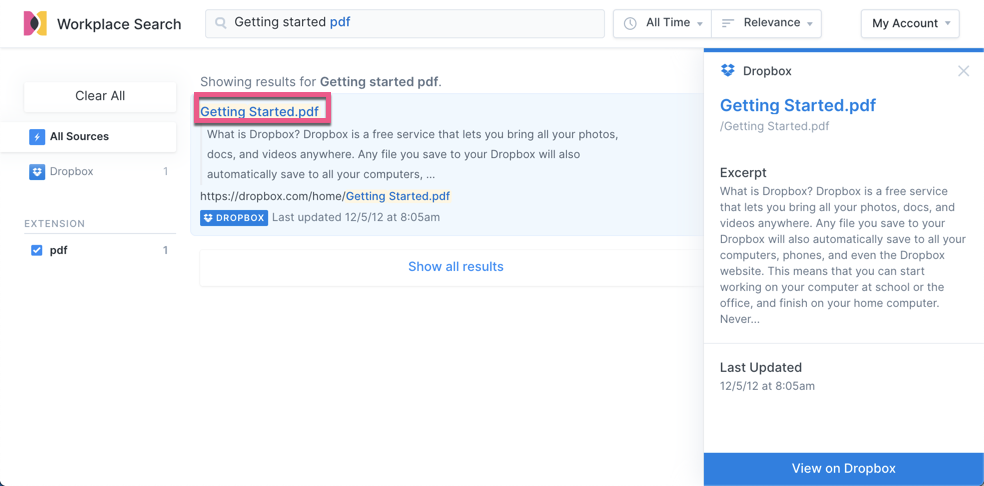The image size is (984, 486).
Task: Click the Clear All button
Action: click(100, 96)
